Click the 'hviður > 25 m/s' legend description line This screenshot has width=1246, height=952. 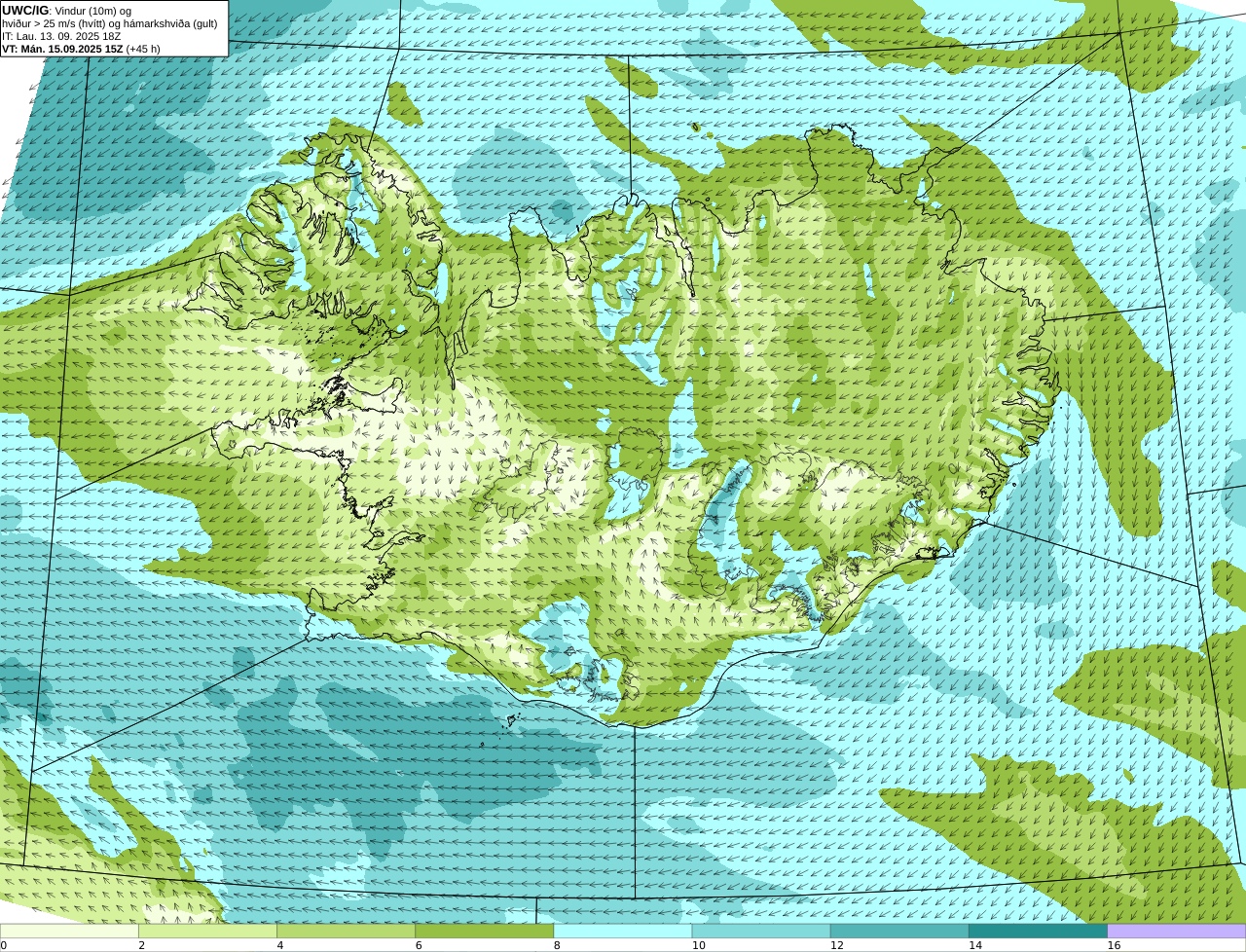tap(110, 23)
